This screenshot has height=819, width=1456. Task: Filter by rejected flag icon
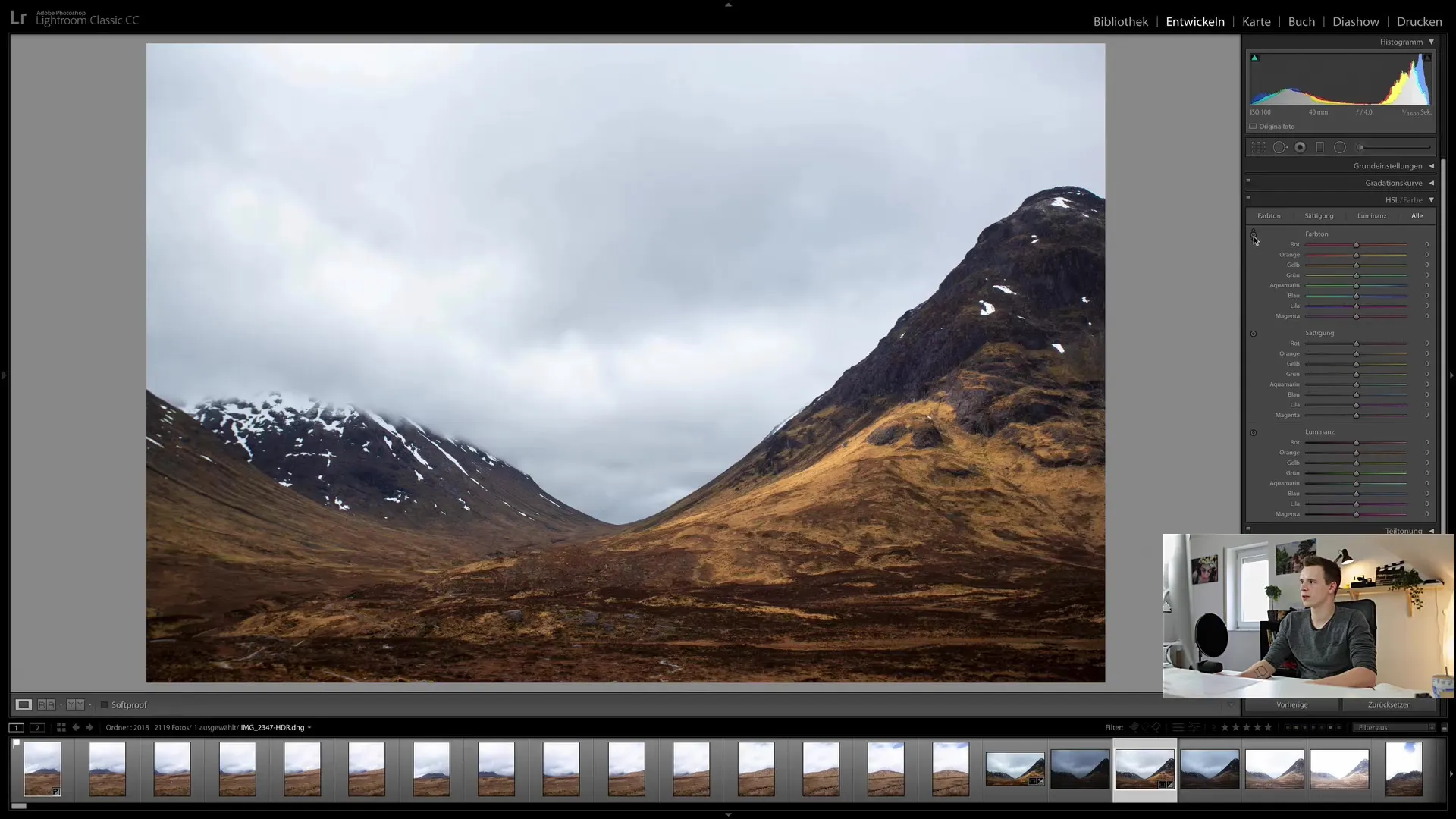tap(1156, 727)
